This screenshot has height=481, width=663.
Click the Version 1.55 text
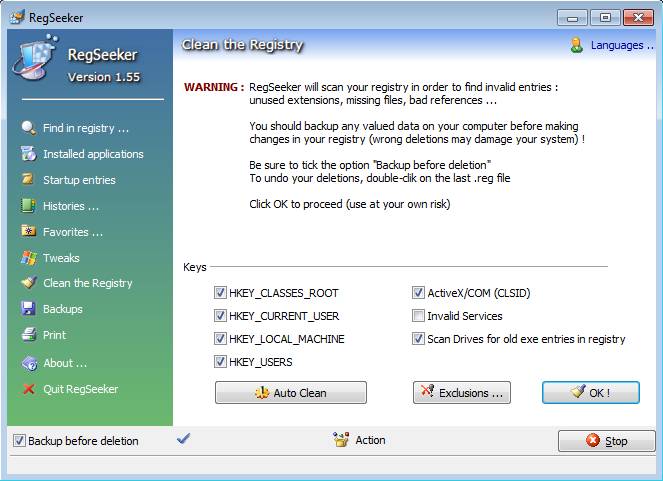click(x=104, y=77)
